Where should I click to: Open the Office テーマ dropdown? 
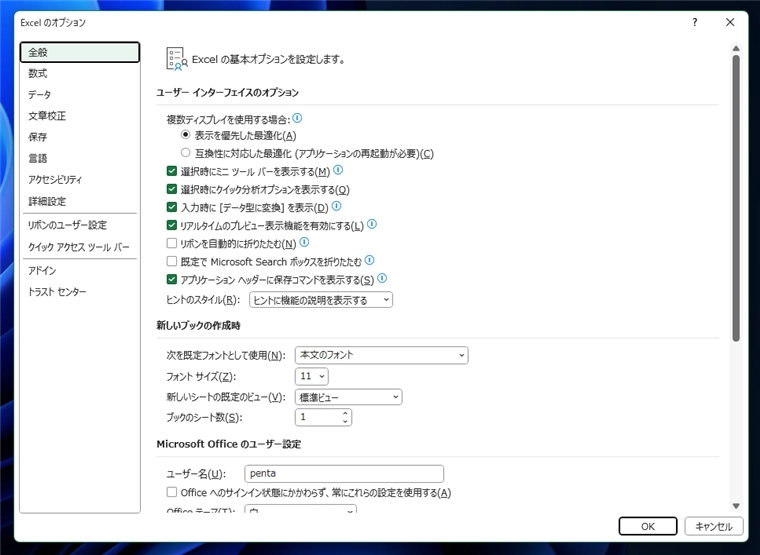301,509
